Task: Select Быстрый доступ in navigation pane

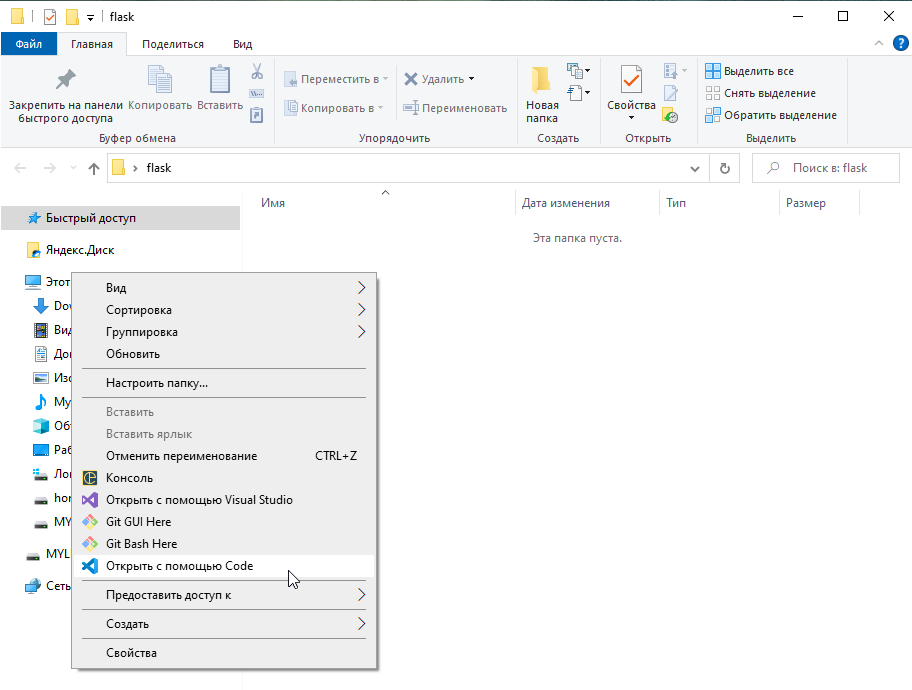Action: pos(90,218)
